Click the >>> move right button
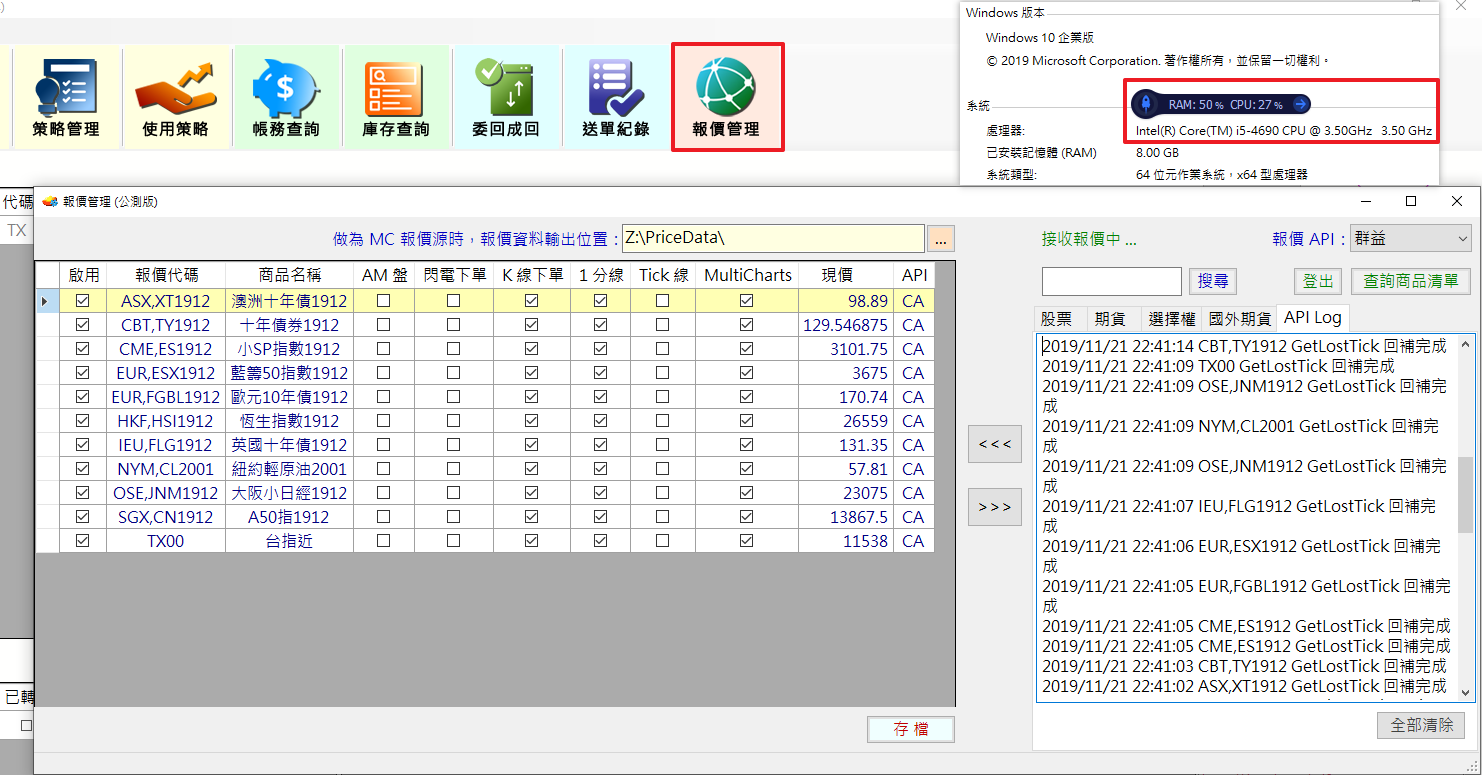Image resolution: width=1482 pixels, height=775 pixels. pos(995,507)
